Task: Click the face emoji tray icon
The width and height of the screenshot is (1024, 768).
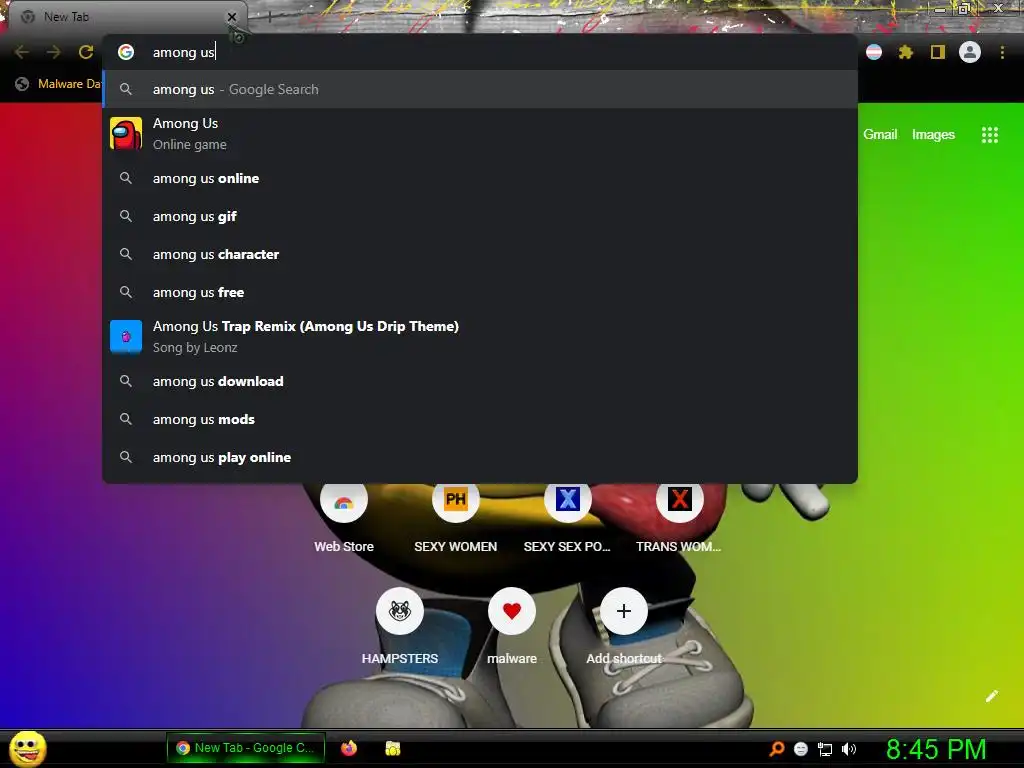Action: click(x=801, y=749)
